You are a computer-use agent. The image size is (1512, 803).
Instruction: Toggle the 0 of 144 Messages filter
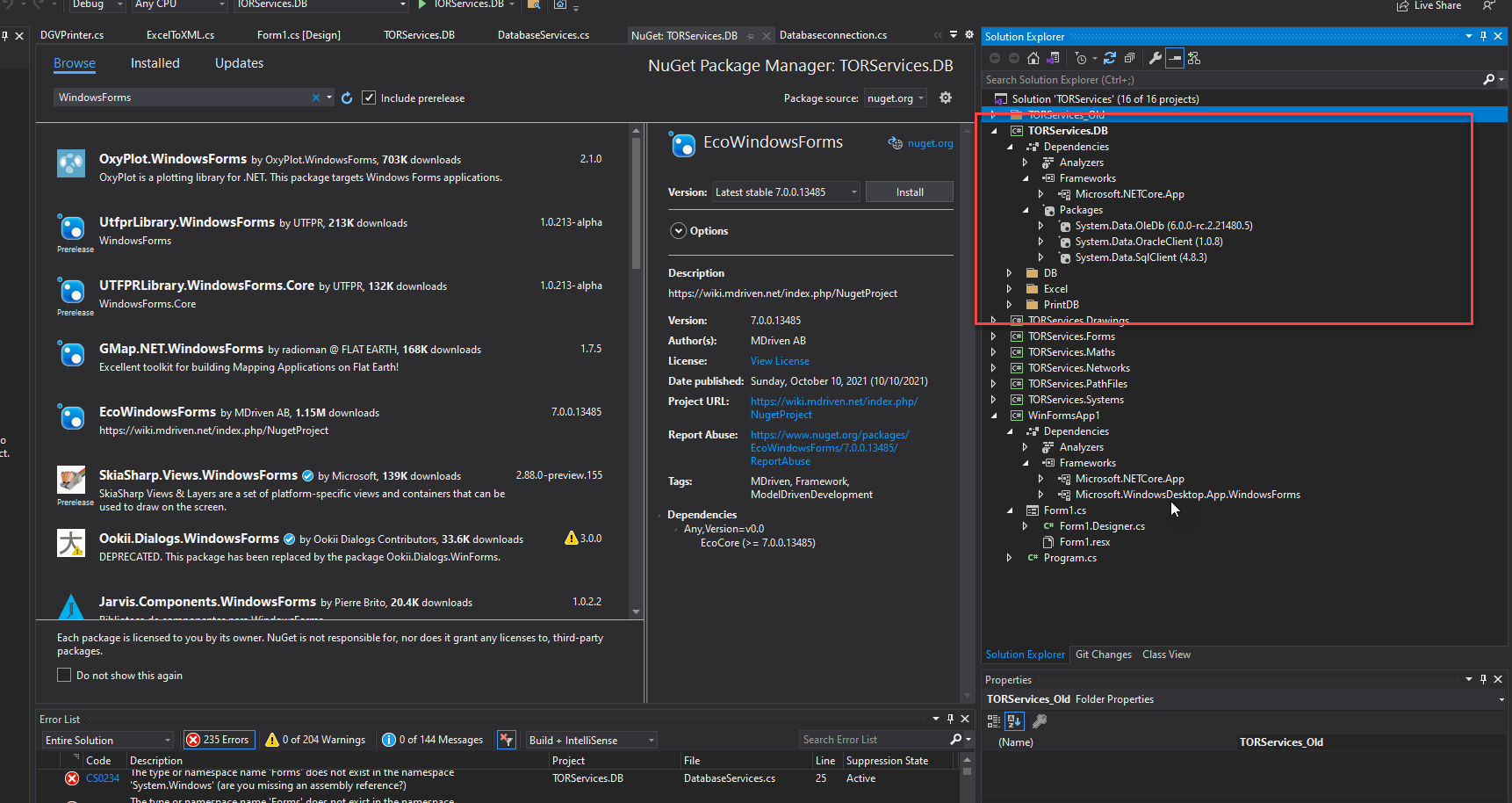point(433,740)
